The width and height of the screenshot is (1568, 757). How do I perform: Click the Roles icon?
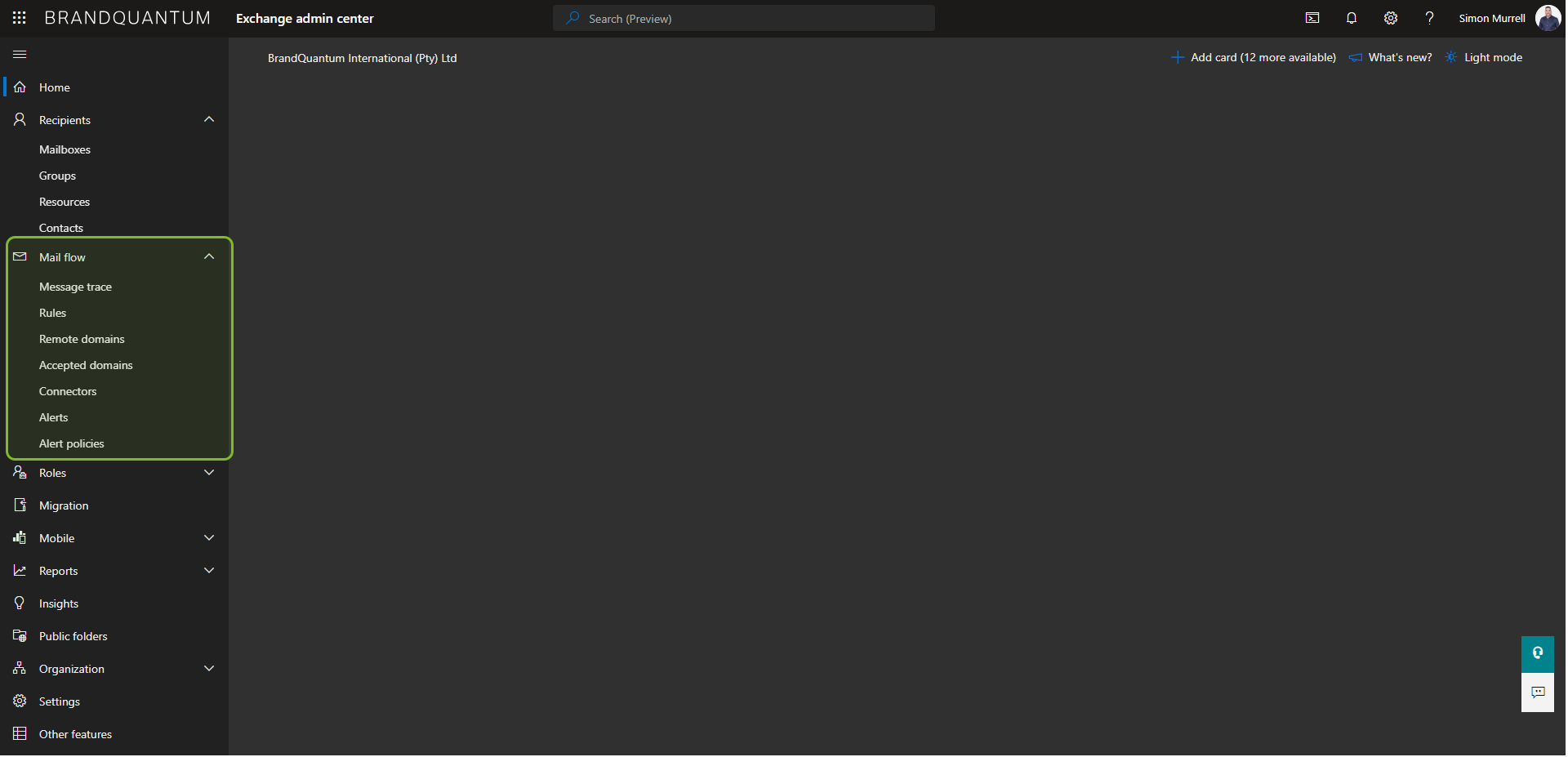[20, 473]
